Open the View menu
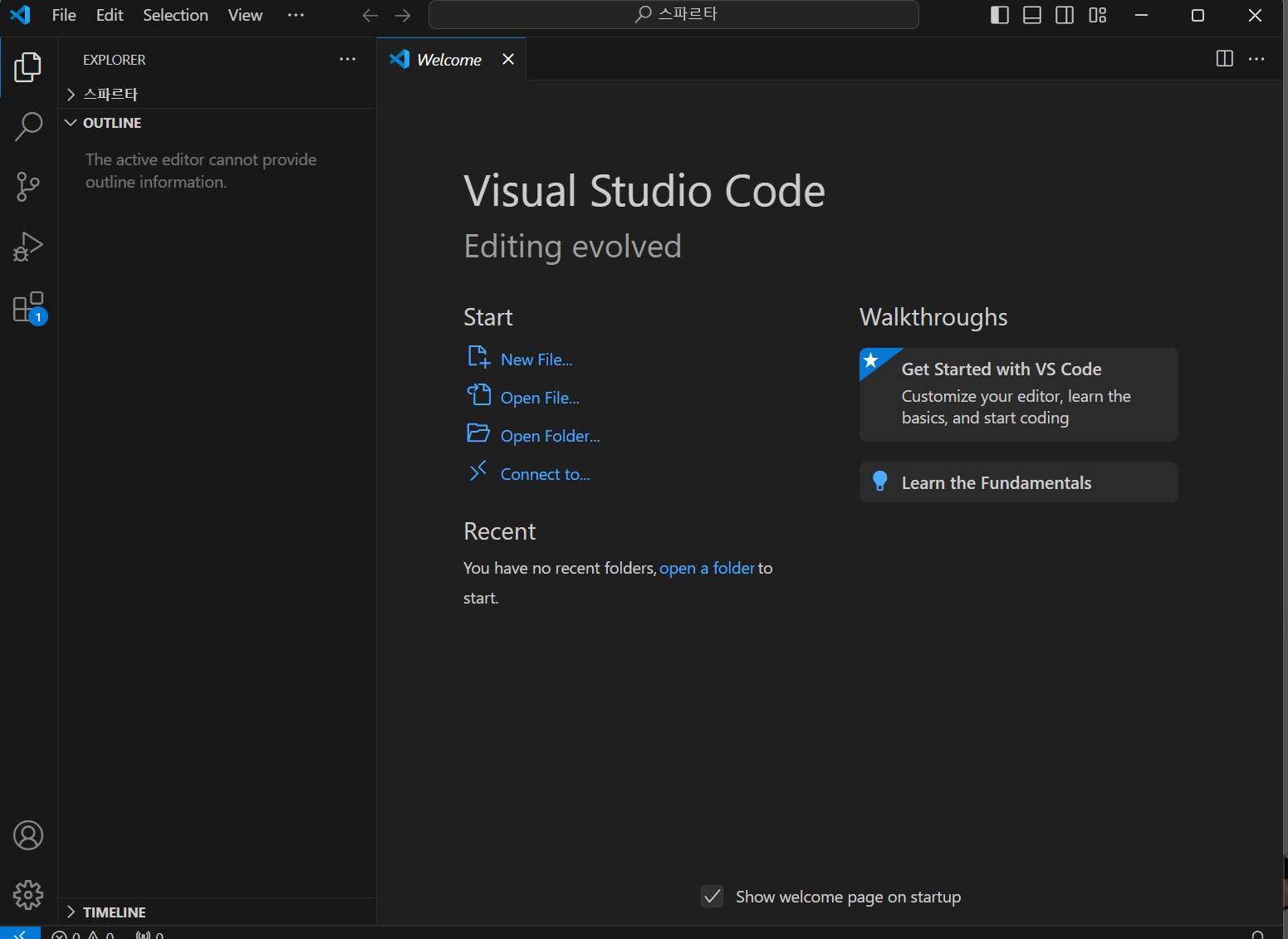This screenshot has height=939, width=1288. [x=245, y=15]
